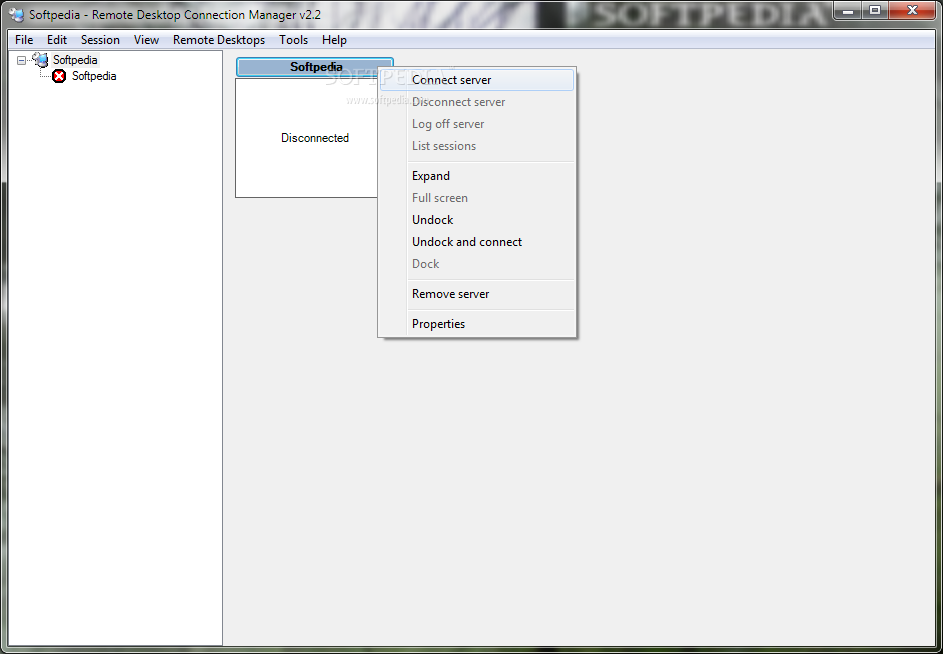Open the Remote Desktops menu
943x654 pixels.
click(x=219, y=40)
